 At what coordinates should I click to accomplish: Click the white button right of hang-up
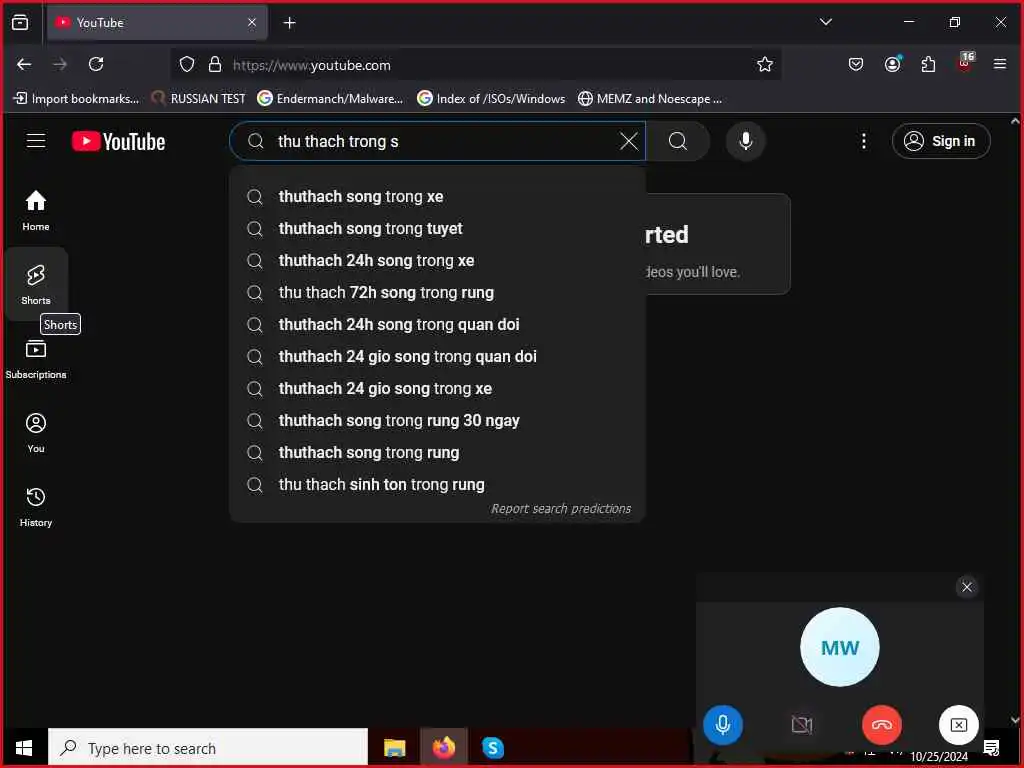[x=958, y=725]
